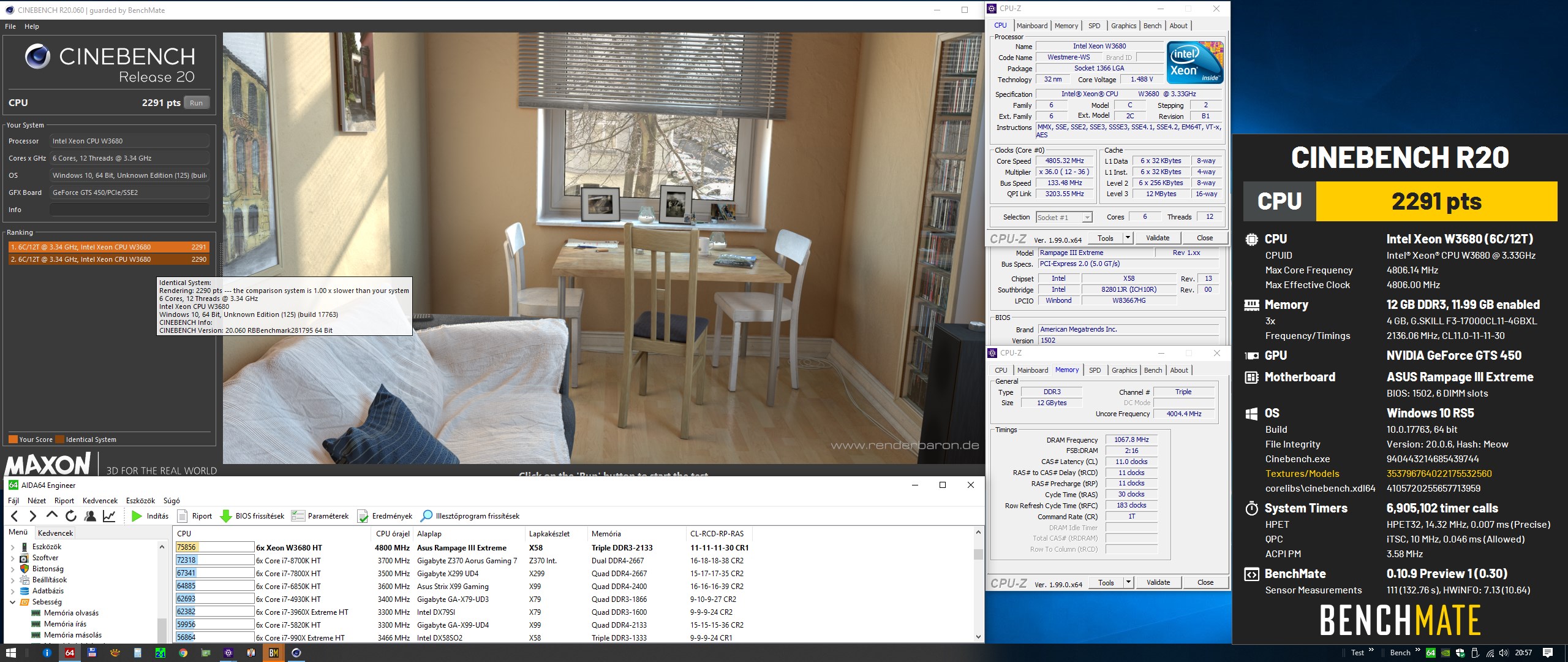This screenshot has height=662, width=1568.
Task: Expand the Bench taskbar toolbar chevron
Action: (x=1417, y=650)
